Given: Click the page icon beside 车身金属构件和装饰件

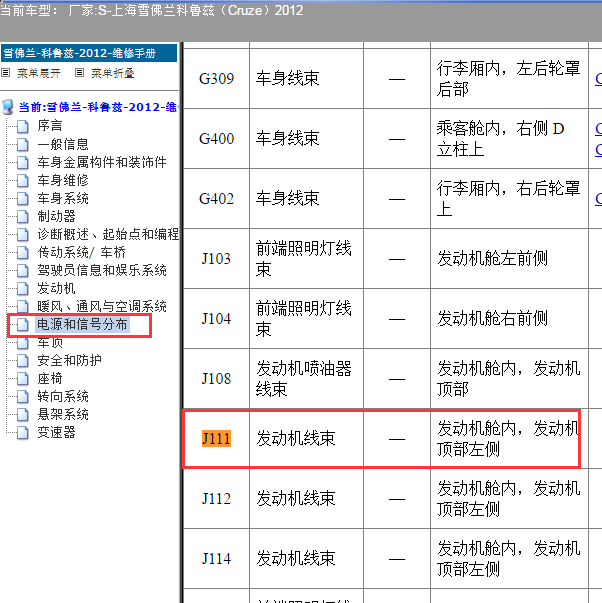Looking at the screenshot, I should (23, 162).
